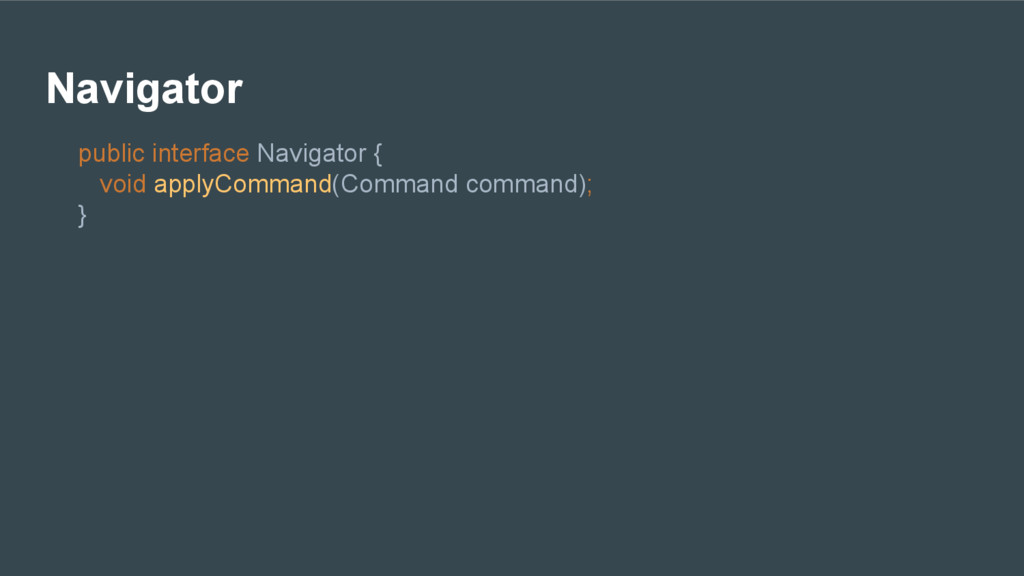1024x576 pixels.
Task: Click the applyCommand method name
Action: click(243, 185)
